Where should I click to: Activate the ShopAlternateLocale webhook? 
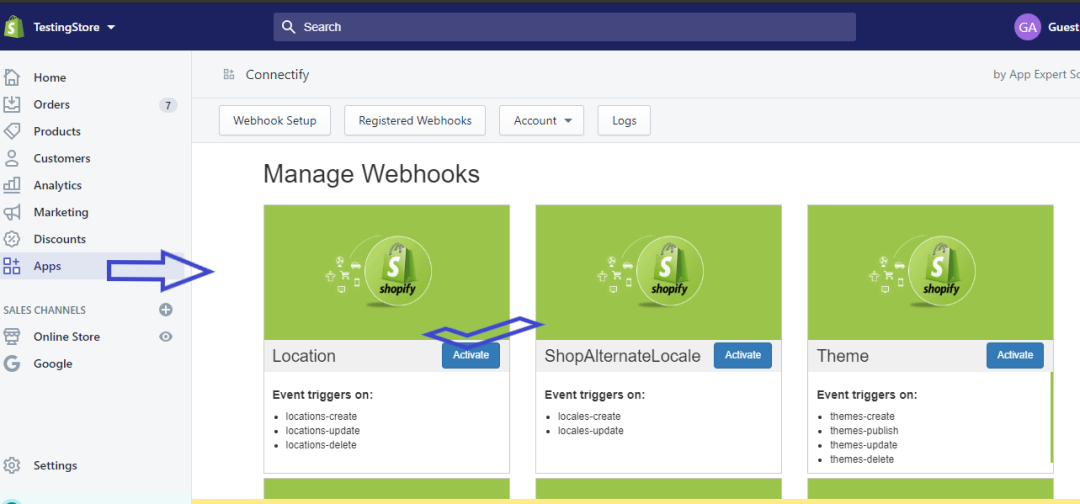pos(742,355)
